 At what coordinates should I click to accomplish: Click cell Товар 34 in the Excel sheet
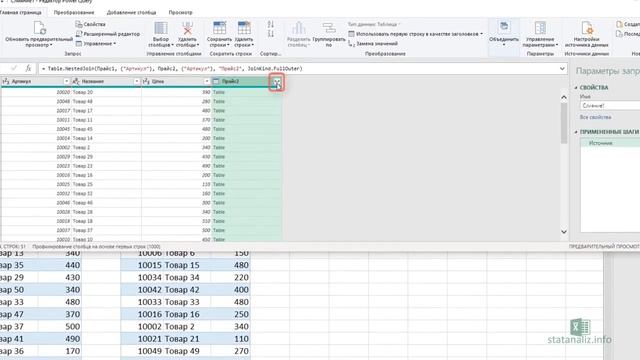point(187,278)
